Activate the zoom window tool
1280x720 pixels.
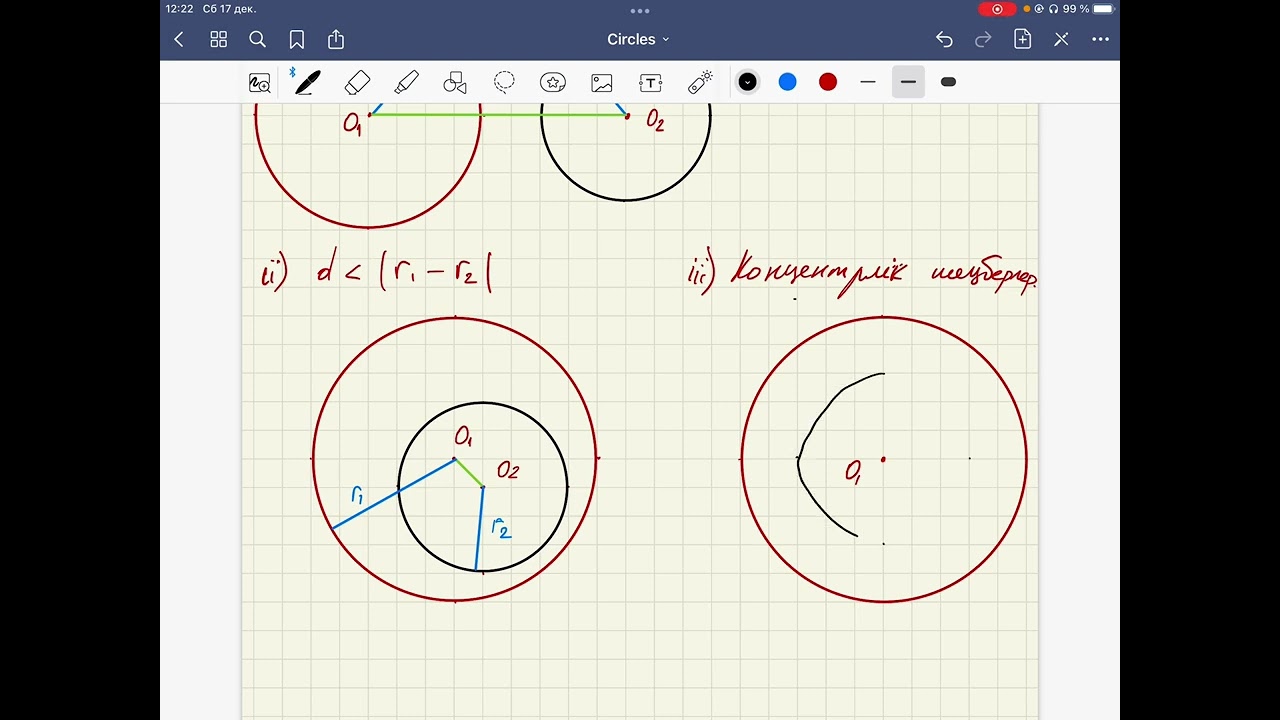click(x=260, y=83)
